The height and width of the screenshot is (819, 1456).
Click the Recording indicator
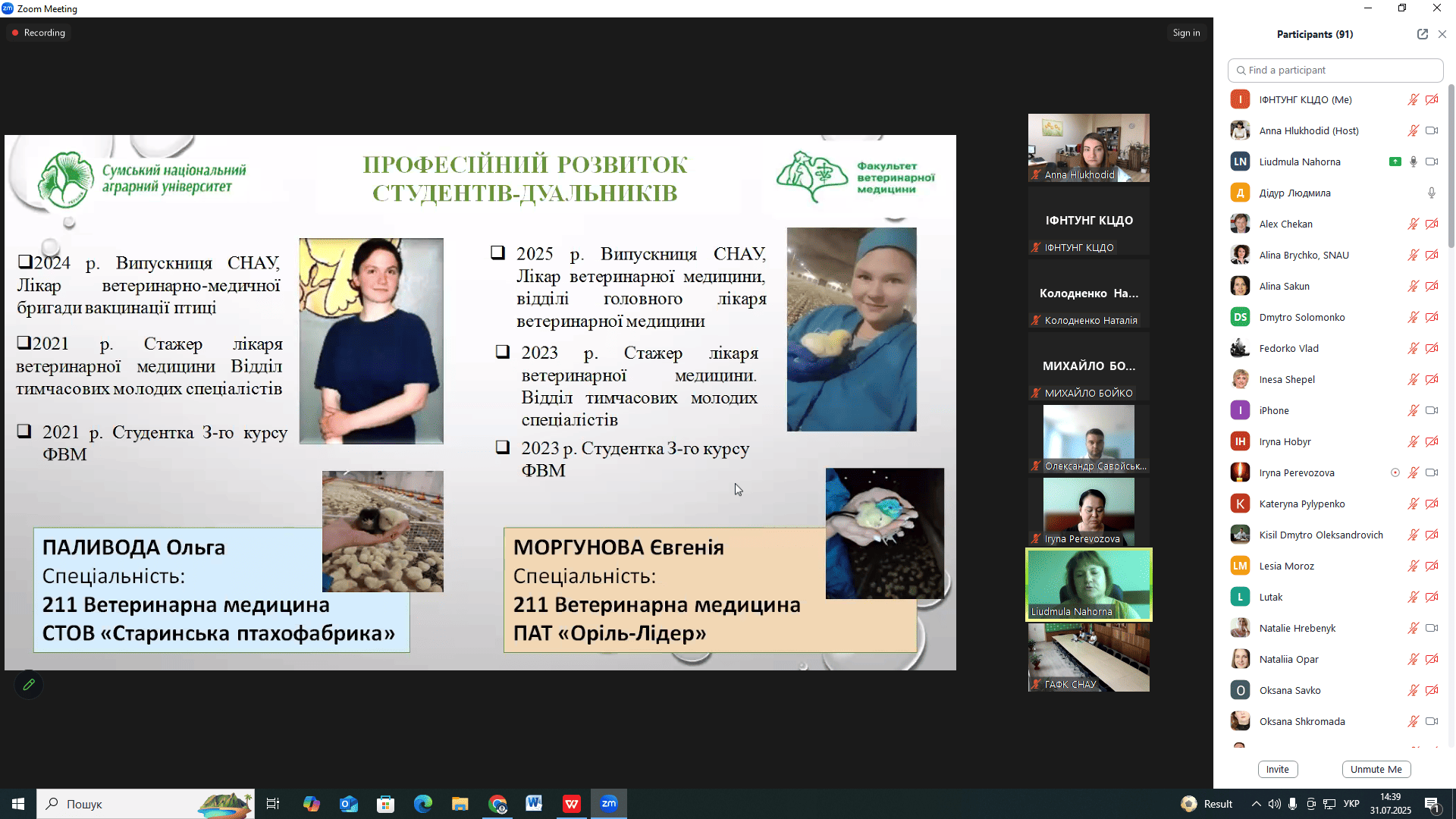(39, 33)
